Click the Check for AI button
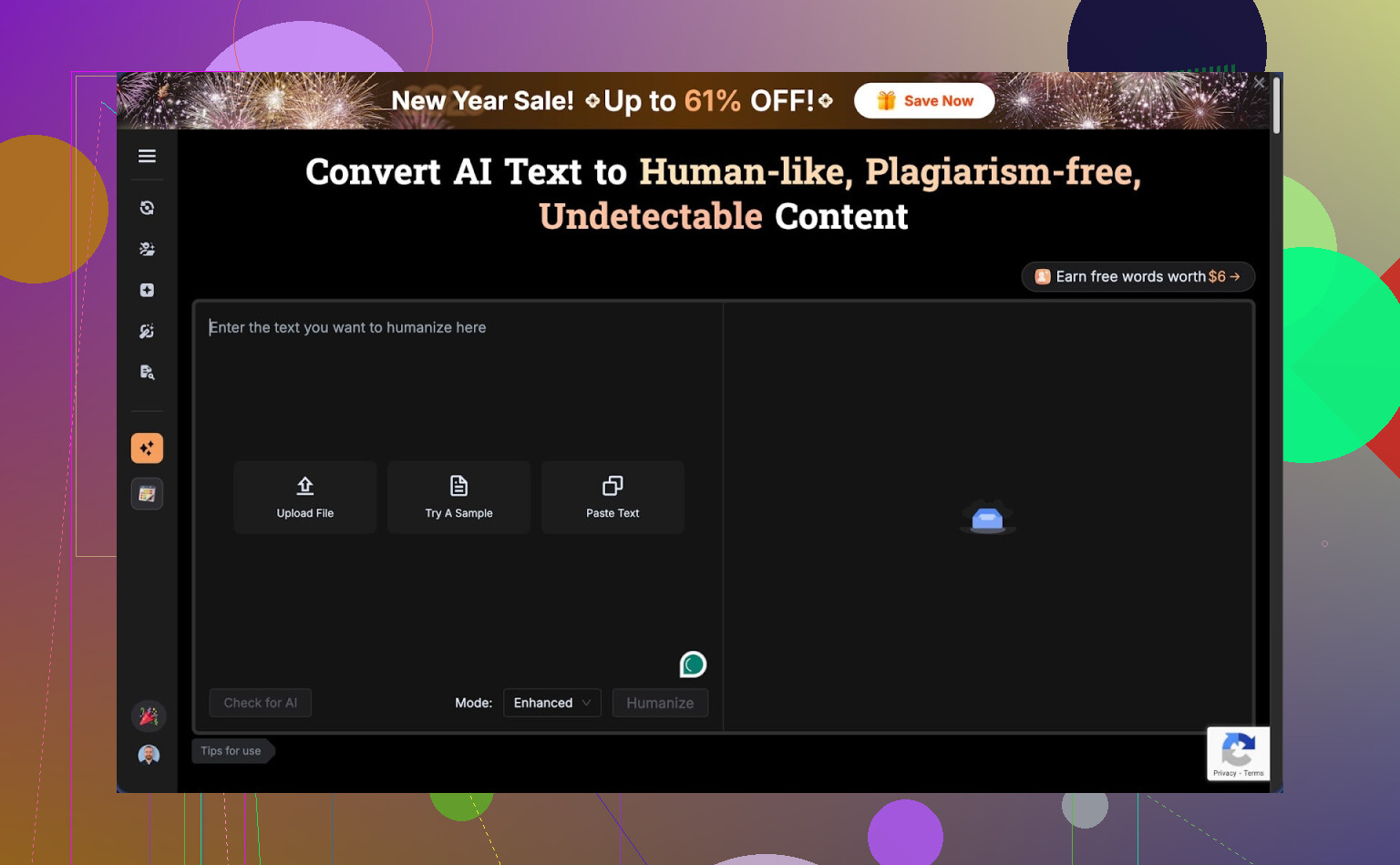 pyautogui.click(x=261, y=703)
